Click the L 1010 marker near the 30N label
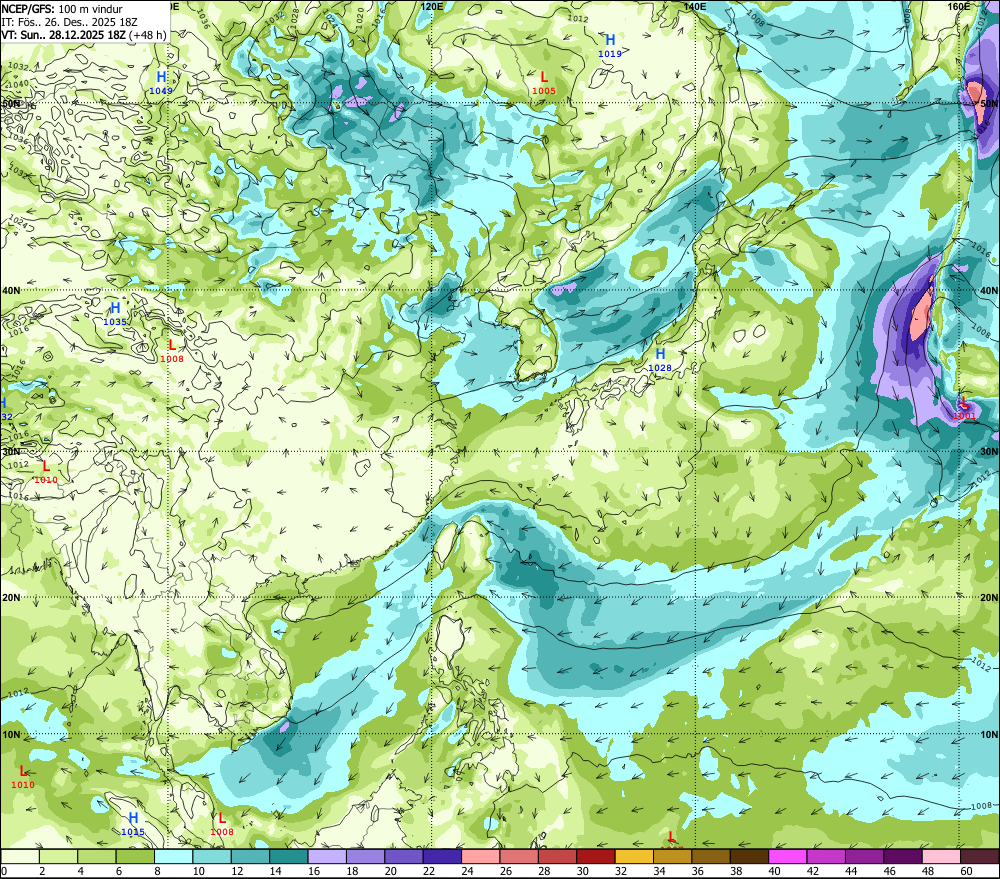1000x879 pixels. pyautogui.click(x=46, y=473)
